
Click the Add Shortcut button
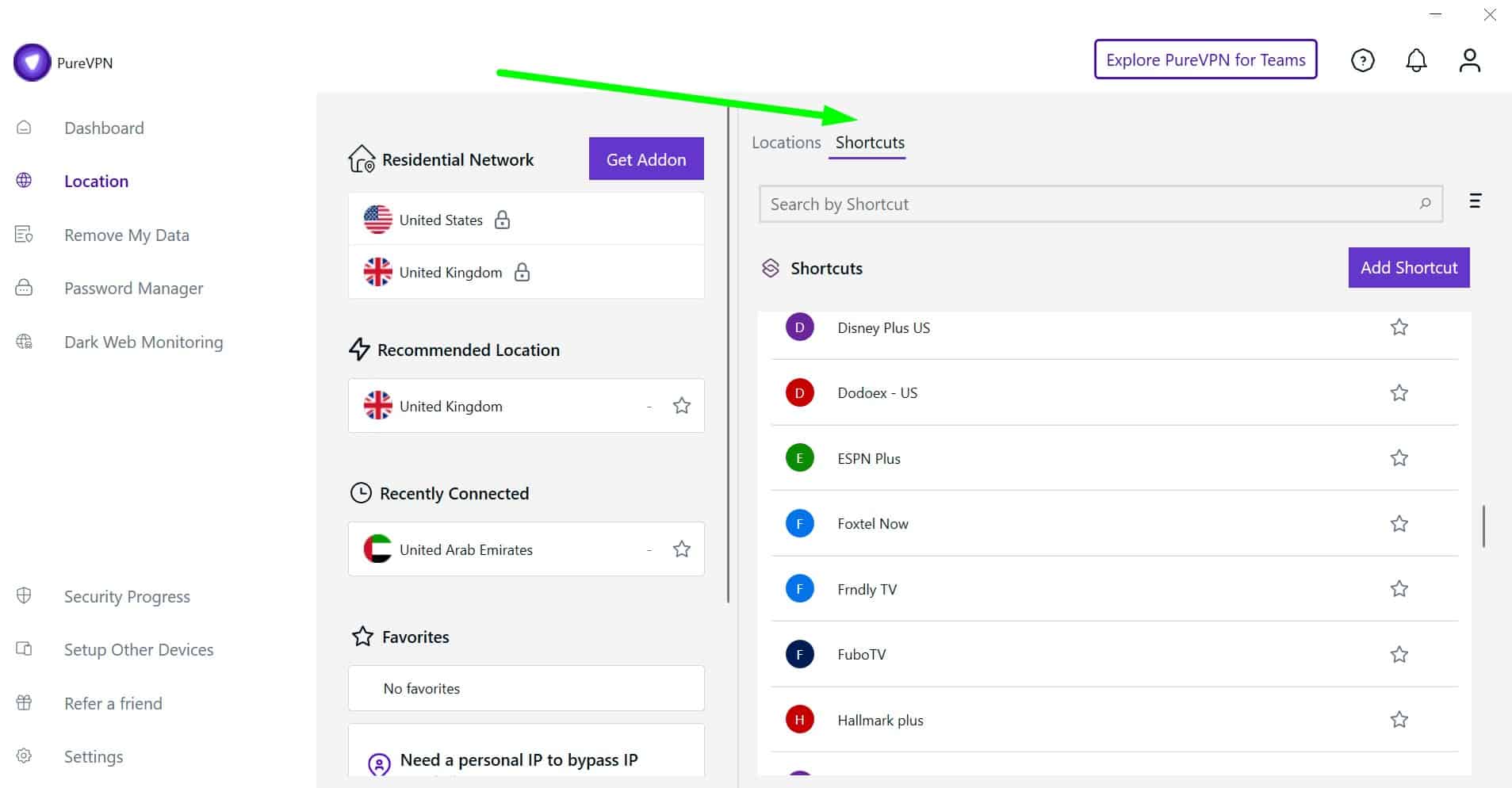(x=1409, y=268)
